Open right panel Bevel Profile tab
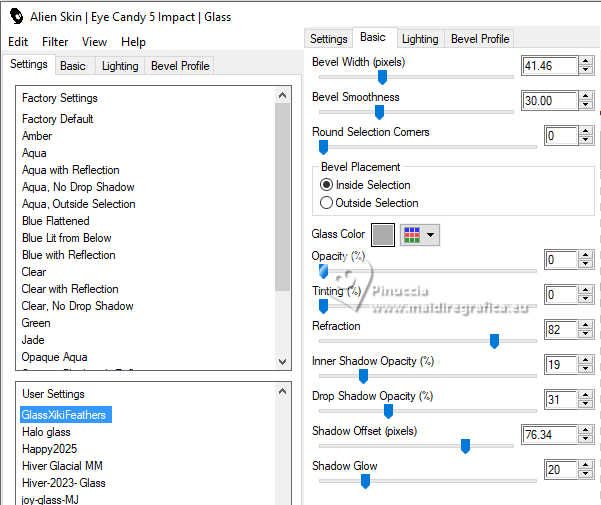 [480, 39]
